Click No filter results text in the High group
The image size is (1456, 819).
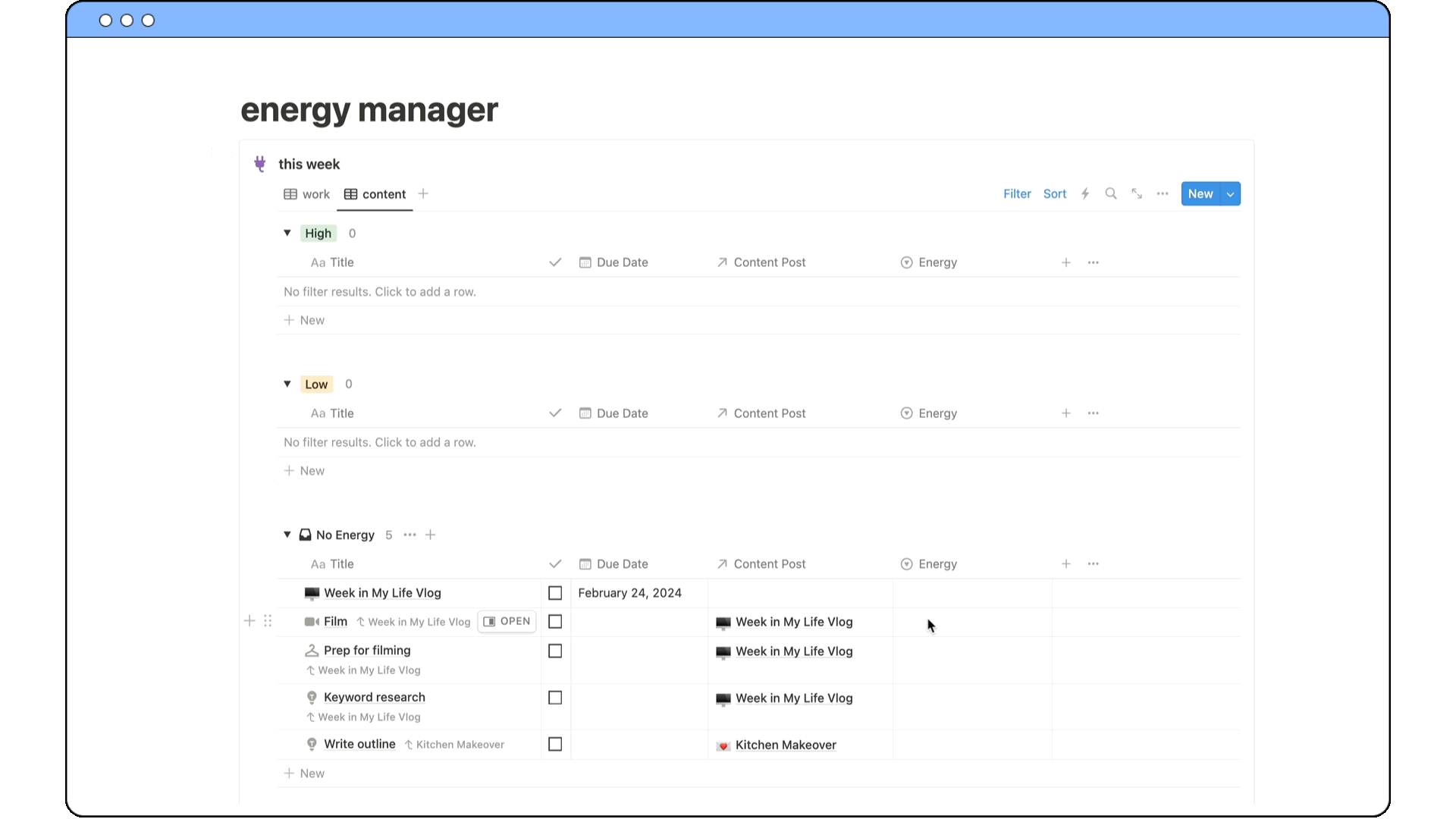pos(380,292)
